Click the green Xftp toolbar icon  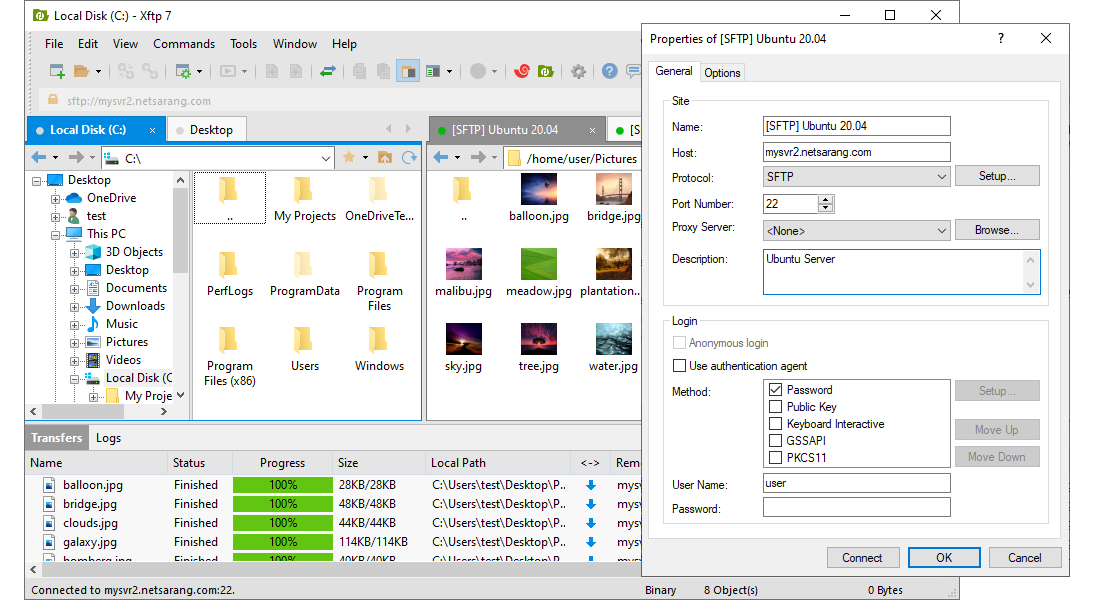[x=546, y=71]
